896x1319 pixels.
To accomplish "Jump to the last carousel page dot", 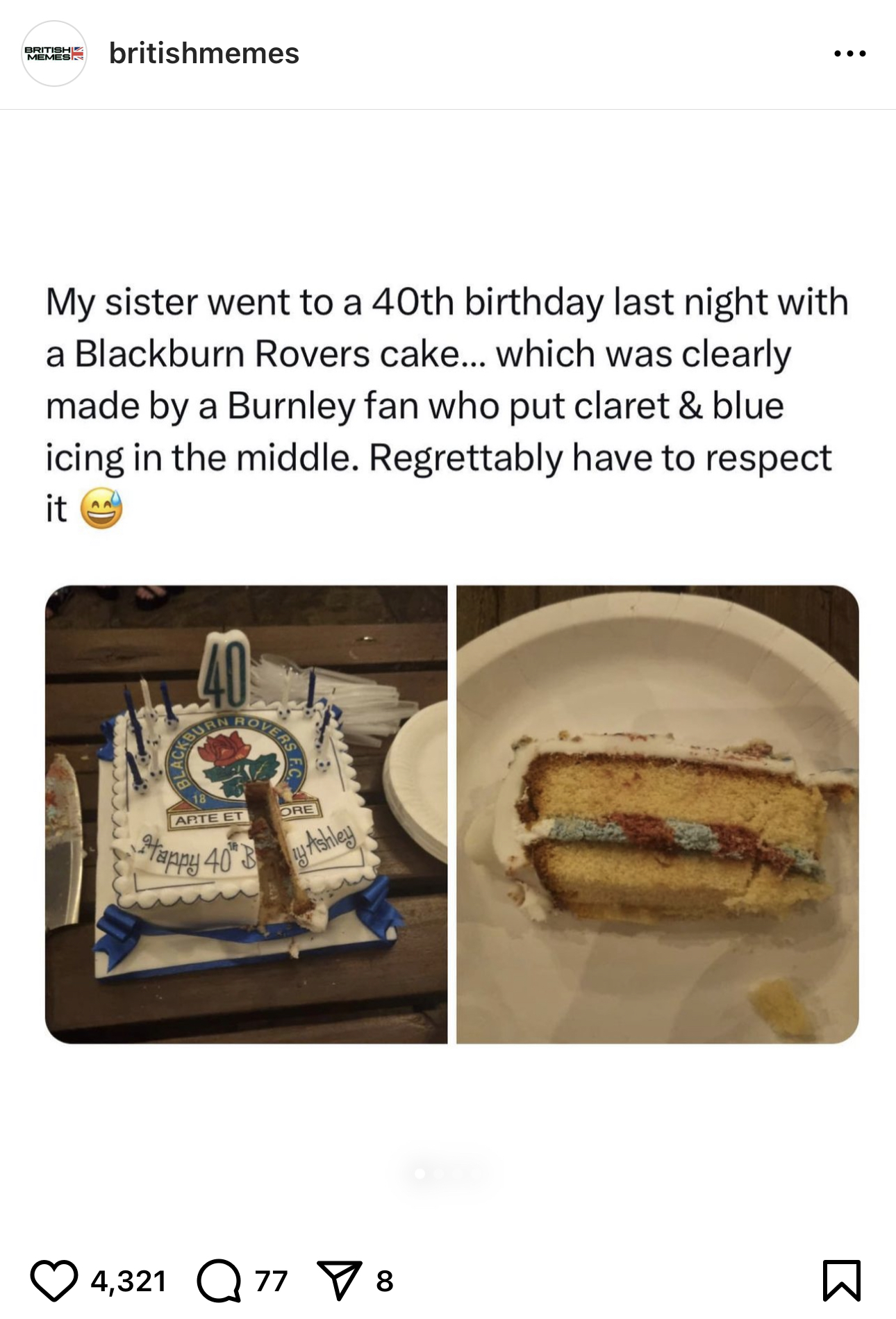I will pos(476,1173).
